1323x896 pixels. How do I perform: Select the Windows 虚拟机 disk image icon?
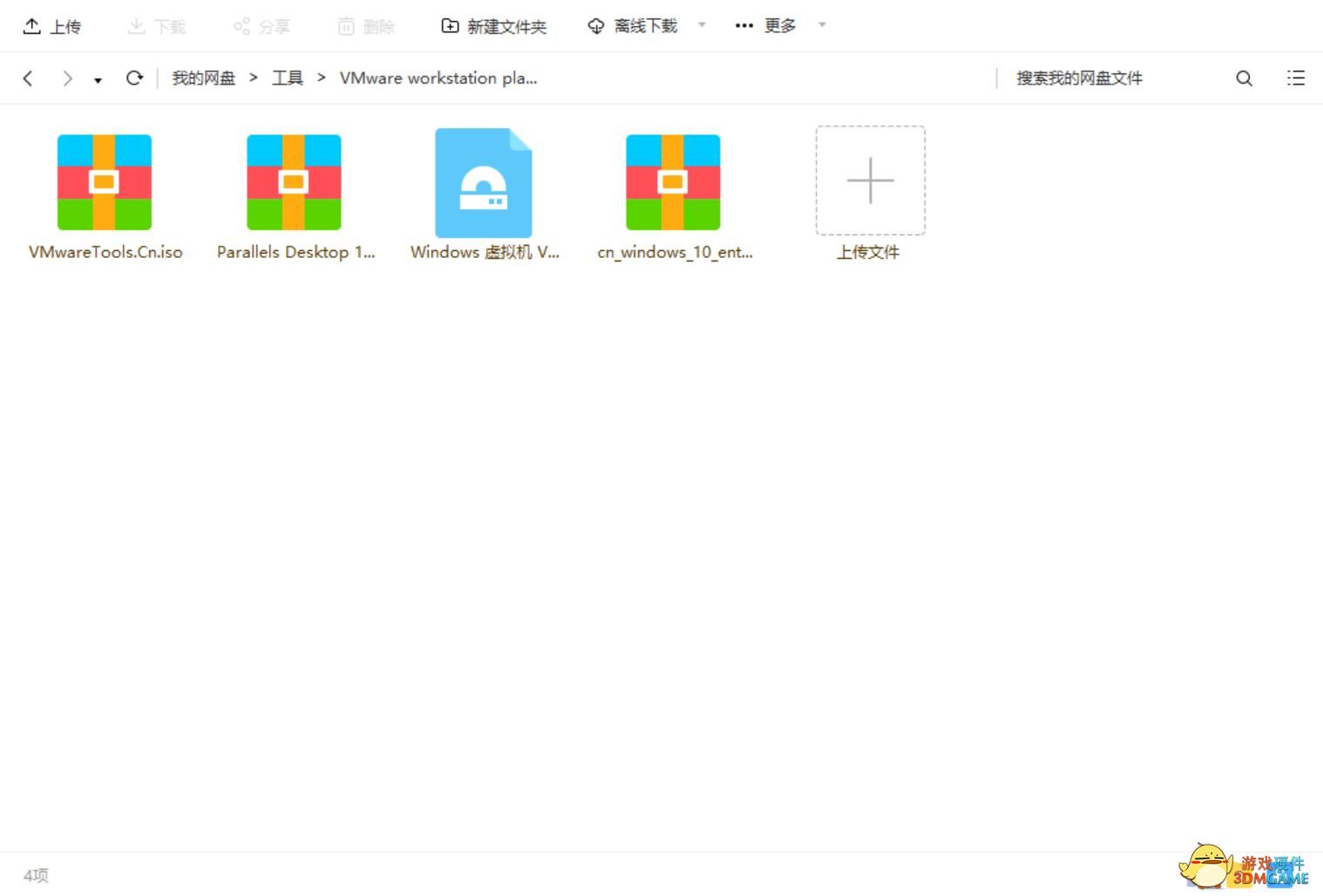click(x=484, y=183)
